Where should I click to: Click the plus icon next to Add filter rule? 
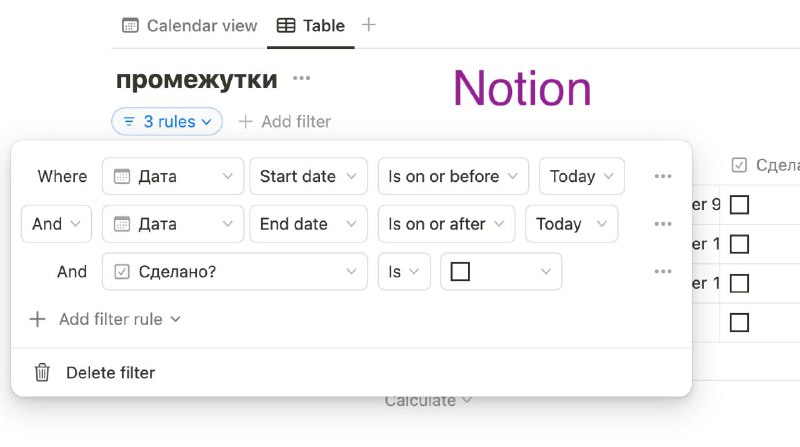click(x=37, y=319)
